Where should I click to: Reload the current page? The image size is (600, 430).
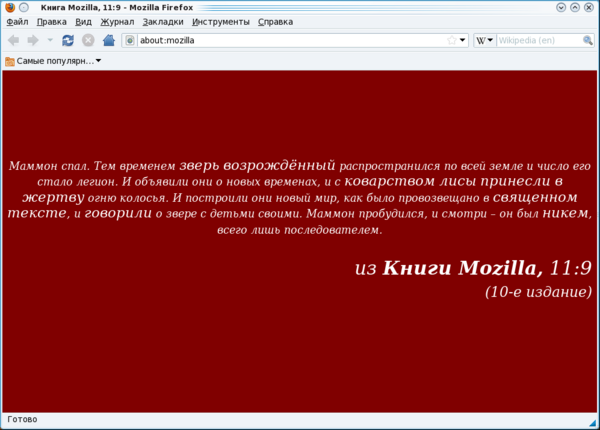(68, 41)
